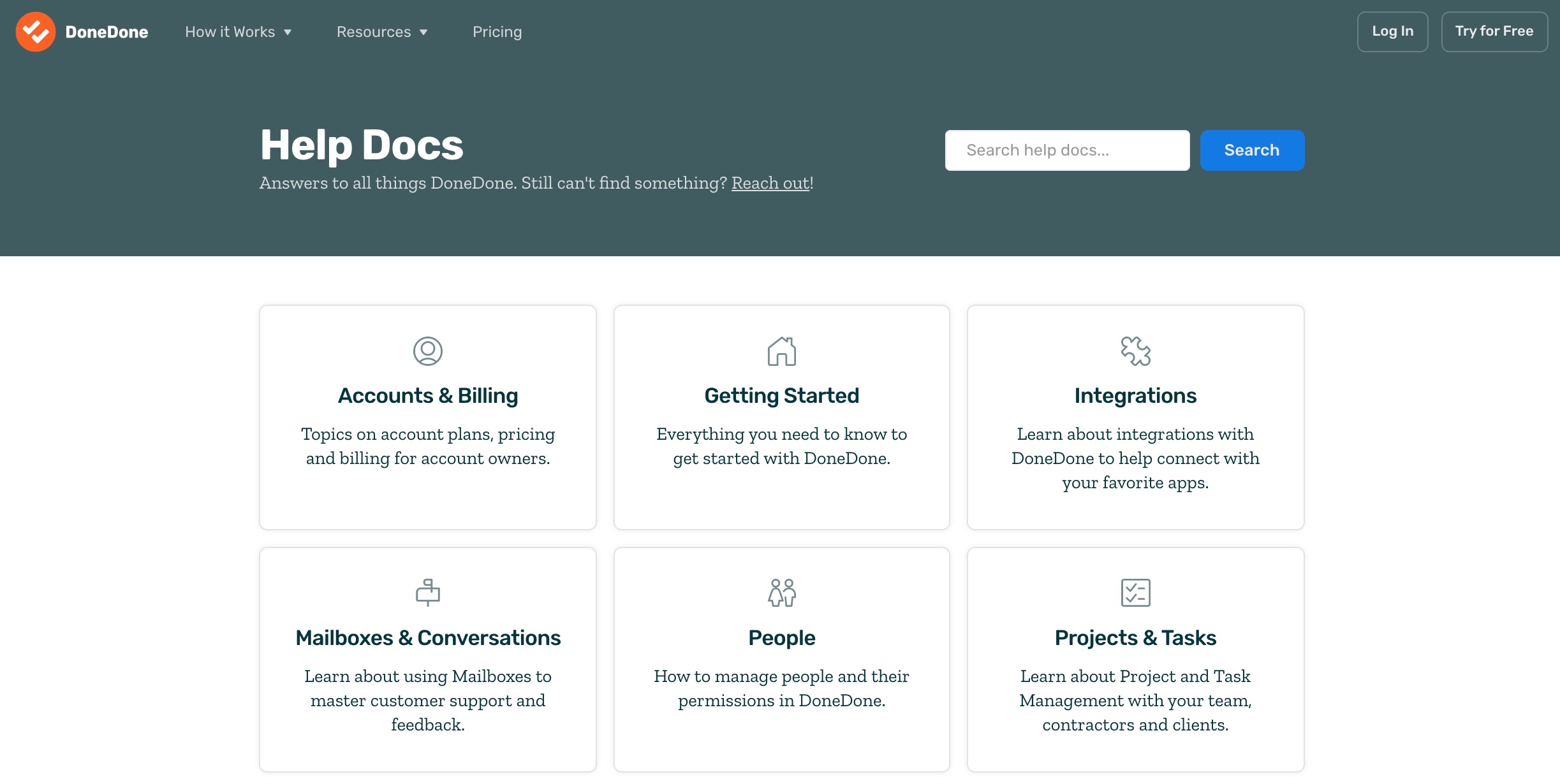The image size is (1560, 784).
Task: Expand the How it Works dropdown arrow
Action: (x=288, y=33)
